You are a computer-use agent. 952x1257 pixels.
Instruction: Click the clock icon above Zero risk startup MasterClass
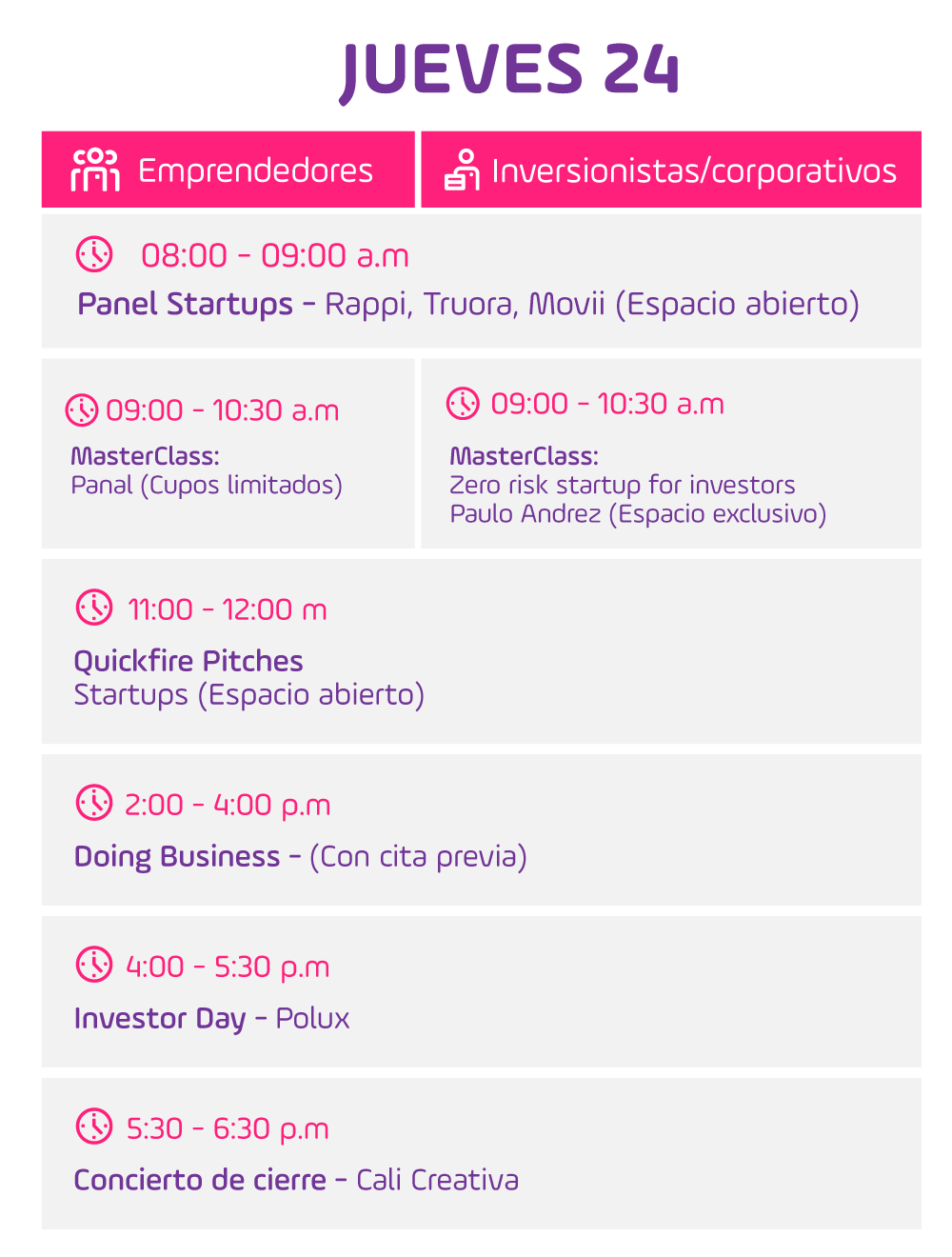coord(464,403)
